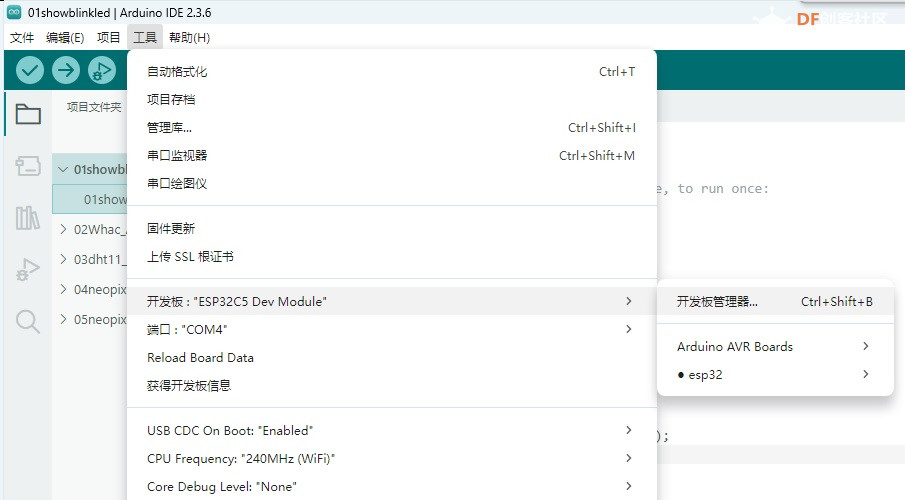Open the Sketchbook folder sidebar icon
Screen dimensions: 905x500
pyautogui.click(x=28, y=114)
